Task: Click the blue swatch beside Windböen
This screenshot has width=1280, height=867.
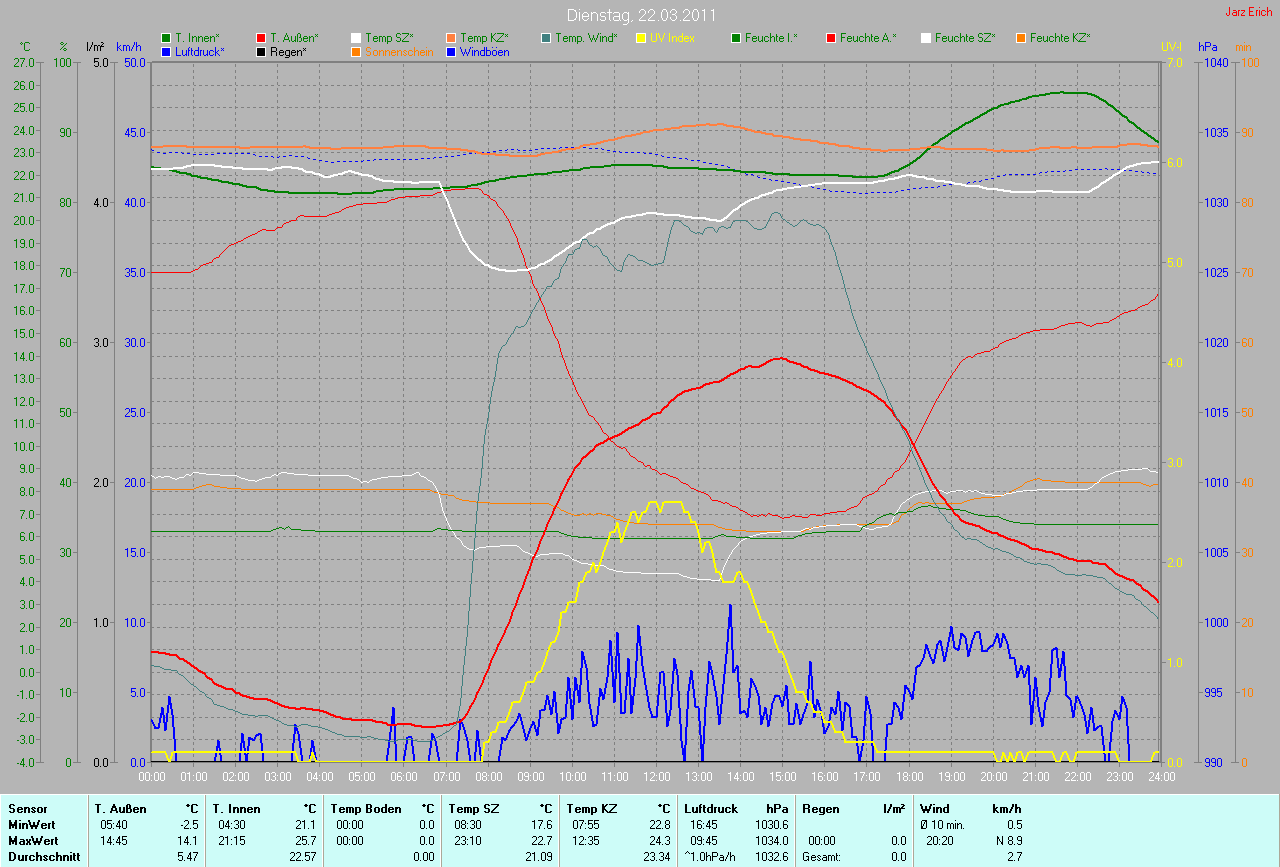Action: click(451, 51)
